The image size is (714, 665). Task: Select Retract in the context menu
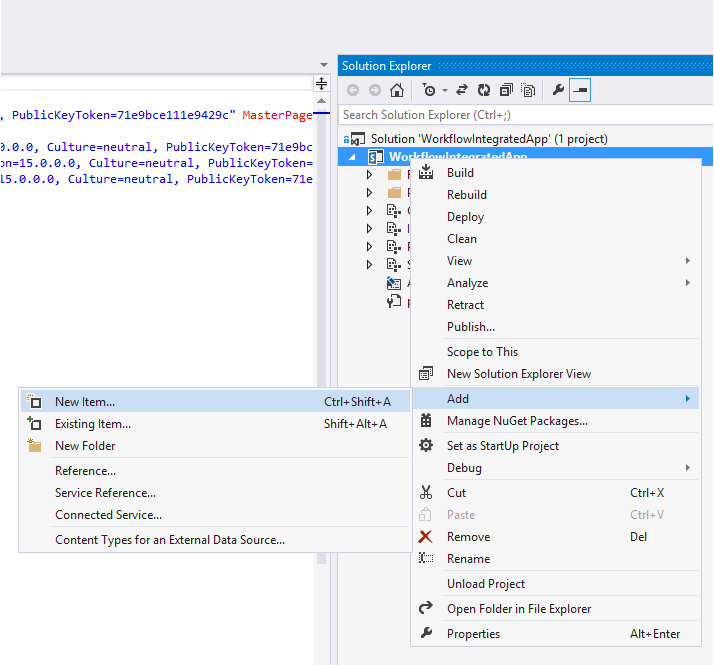pyautogui.click(x=465, y=305)
